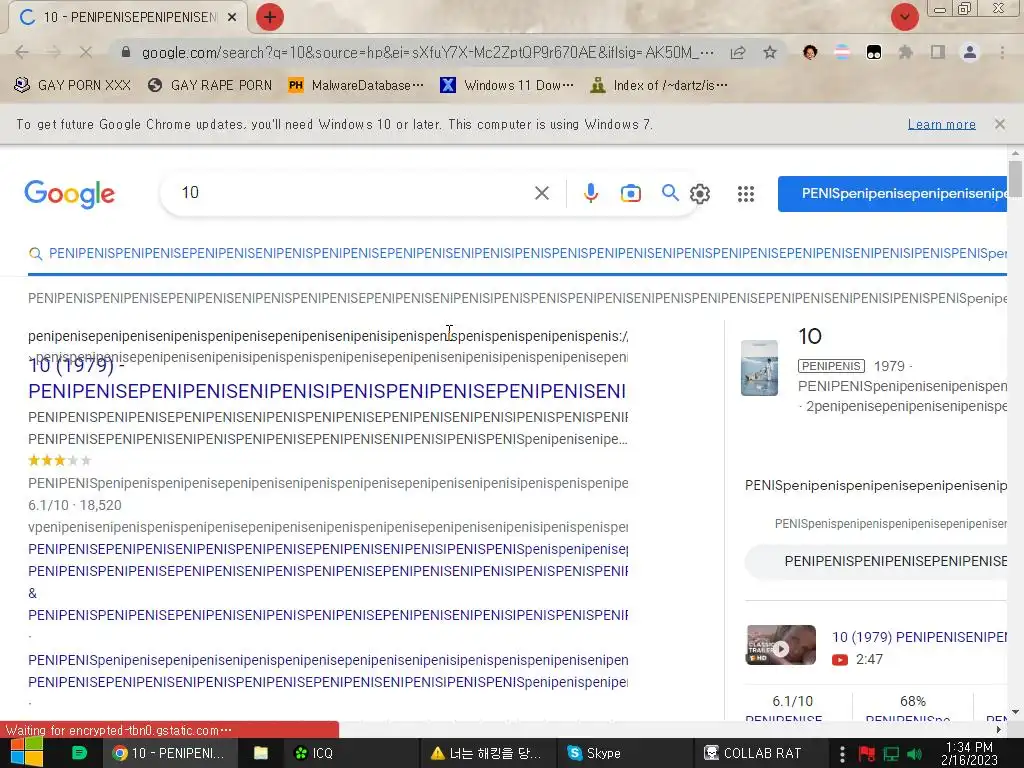Stop loading the page
Viewport: 1024px width, 768px height.
coord(86,52)
